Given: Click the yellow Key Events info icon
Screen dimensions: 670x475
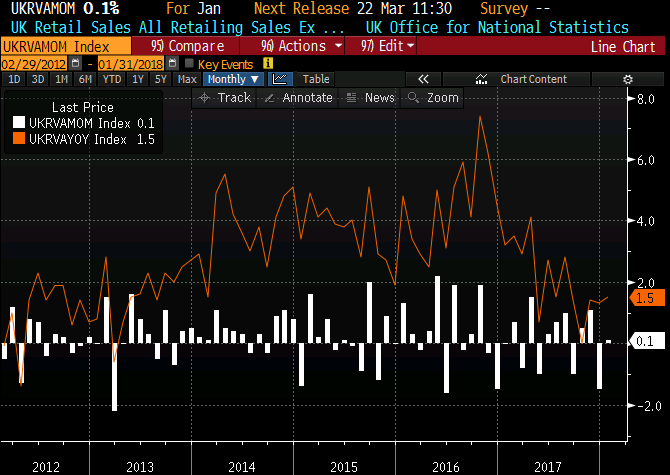Looking at the screenshot, I should pos(268,64).
